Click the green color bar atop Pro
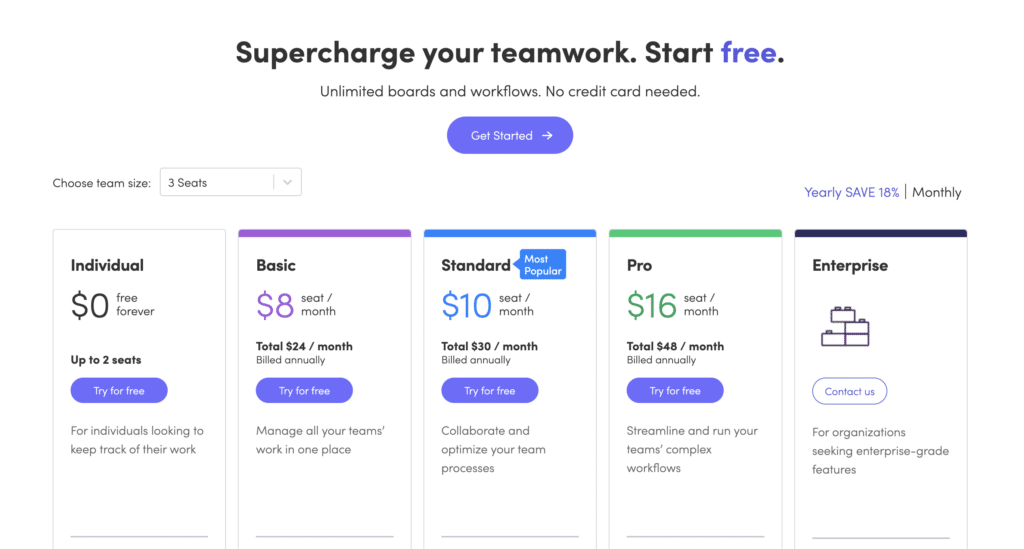 (x=696, y=233)
